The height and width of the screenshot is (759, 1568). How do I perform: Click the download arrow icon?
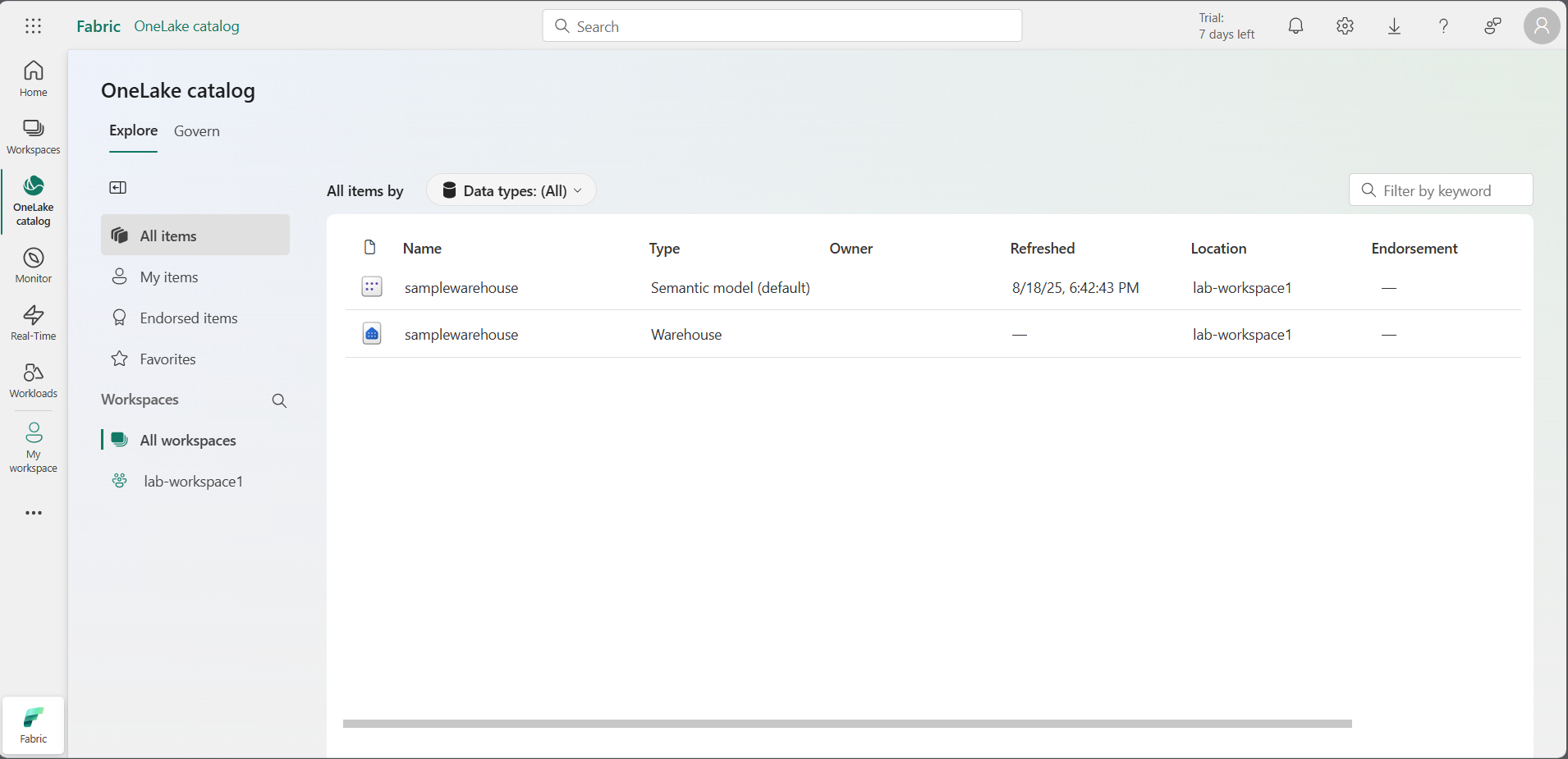1394,26
